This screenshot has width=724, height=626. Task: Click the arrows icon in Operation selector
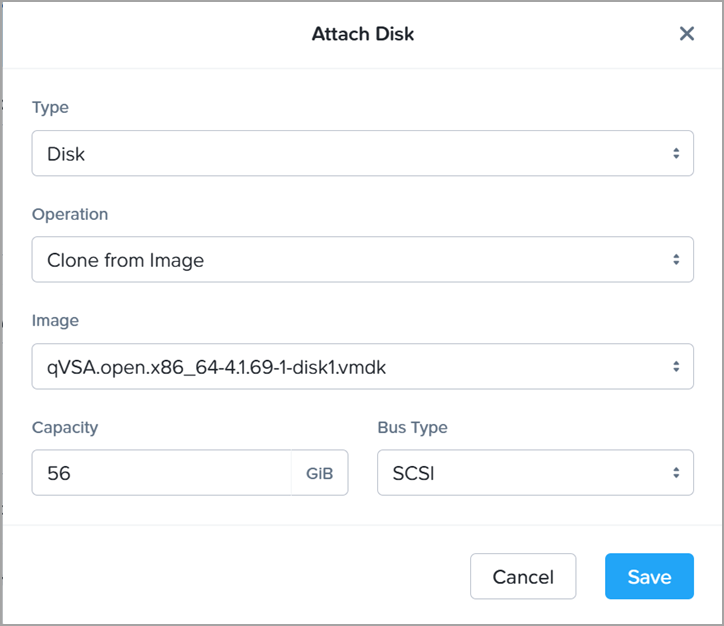point(676,260)
